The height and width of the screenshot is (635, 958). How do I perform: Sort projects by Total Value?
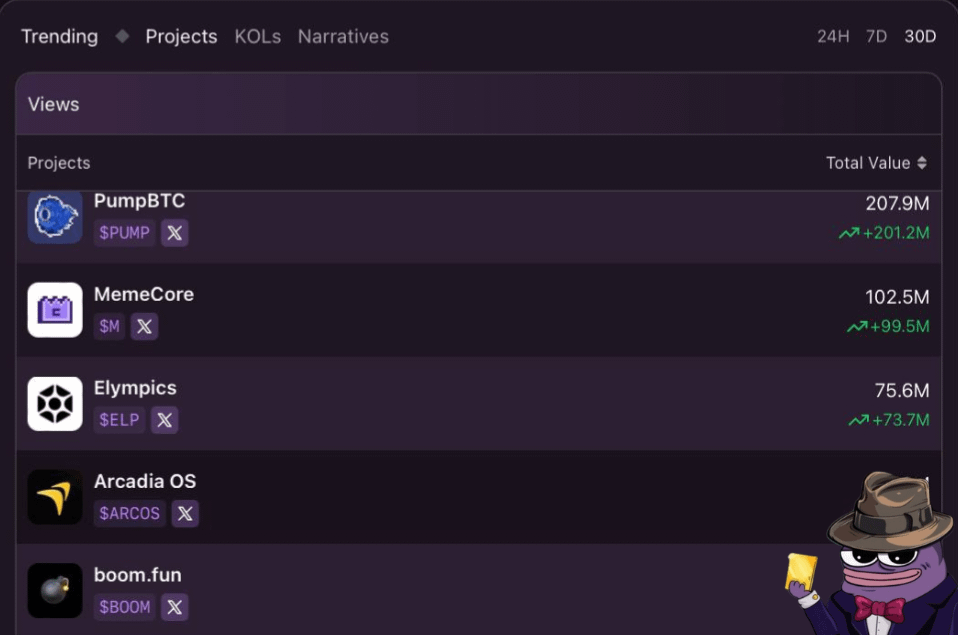coord(876,163)
